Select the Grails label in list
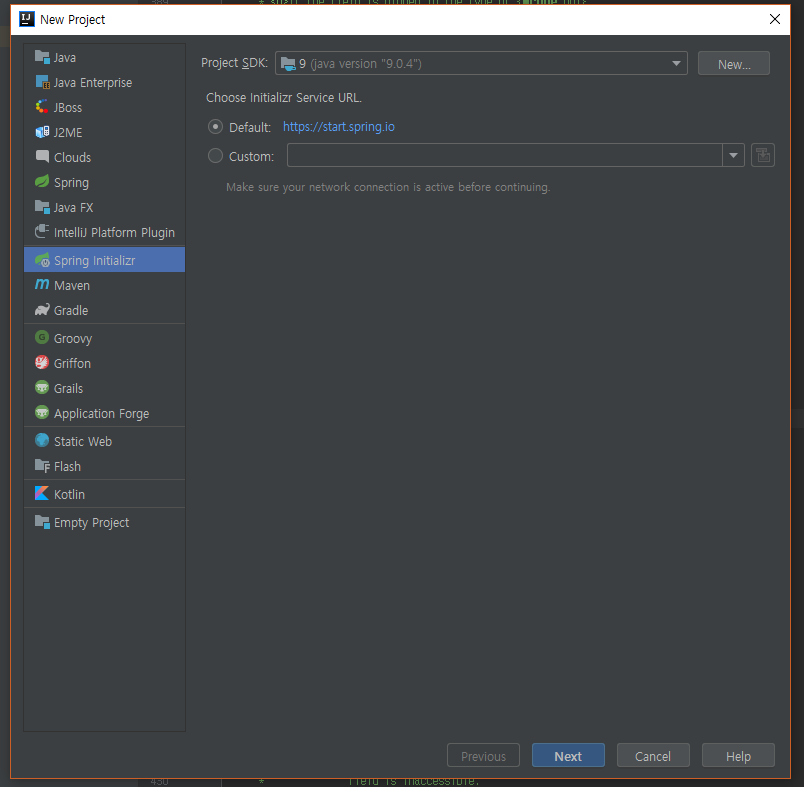Viewport: 804px width, 787px height. point(68,389)
